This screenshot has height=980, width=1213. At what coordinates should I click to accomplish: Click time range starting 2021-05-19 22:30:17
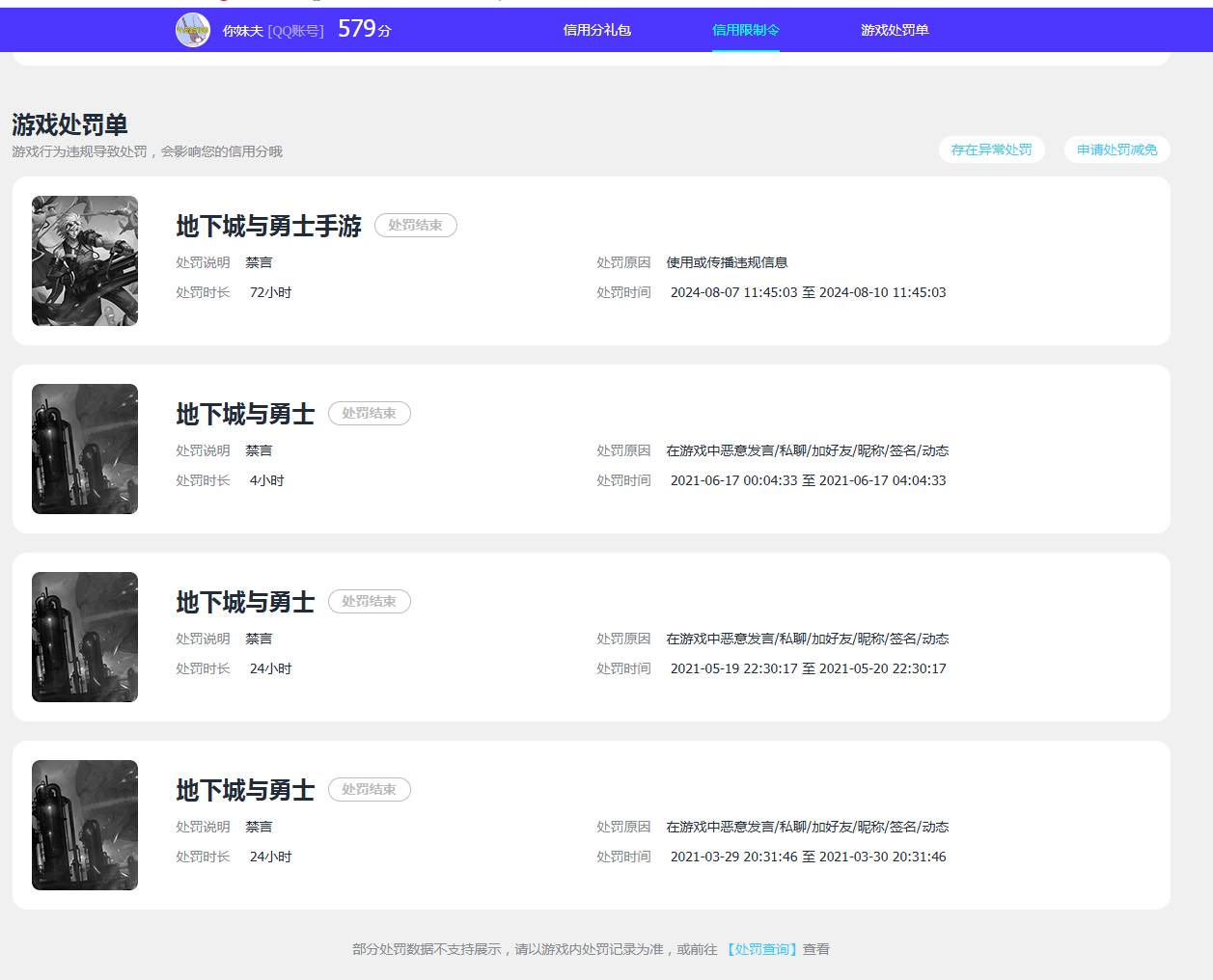pos(808,668)
